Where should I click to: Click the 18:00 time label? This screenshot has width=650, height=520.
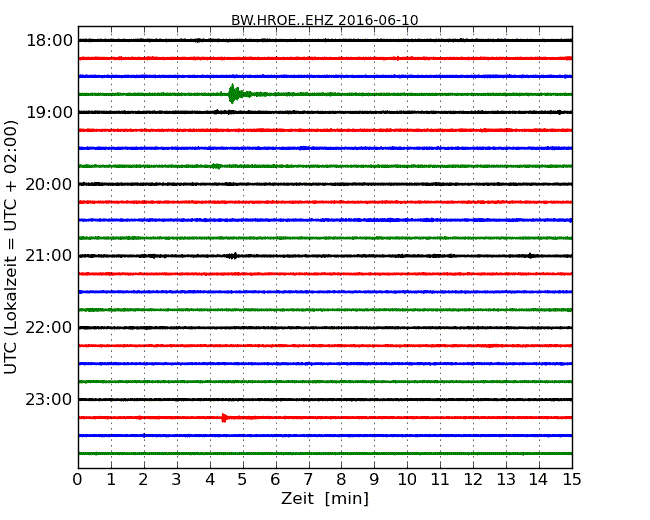click(49, 41)
